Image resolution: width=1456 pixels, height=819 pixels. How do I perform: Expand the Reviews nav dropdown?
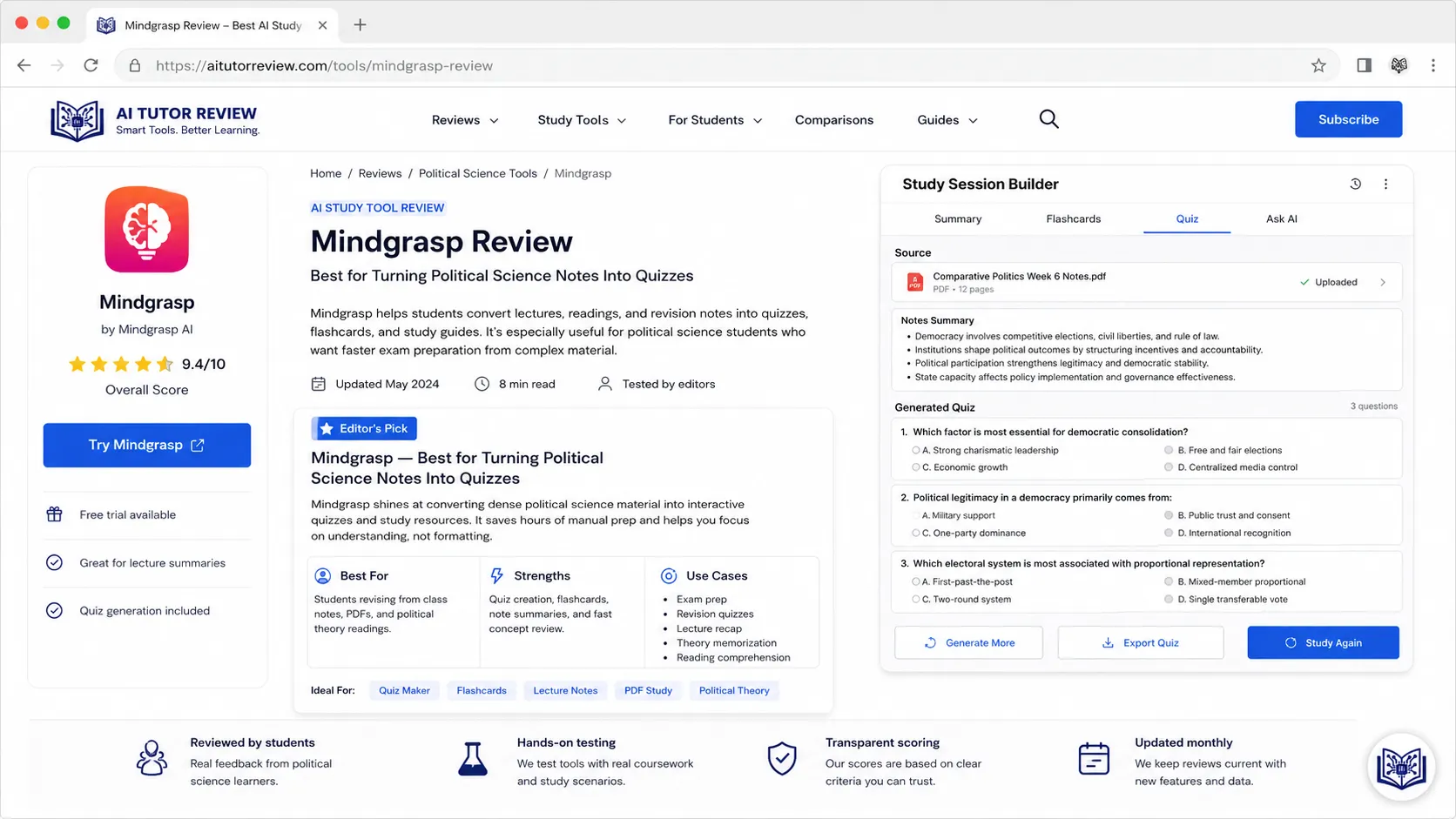pos(465,120)
